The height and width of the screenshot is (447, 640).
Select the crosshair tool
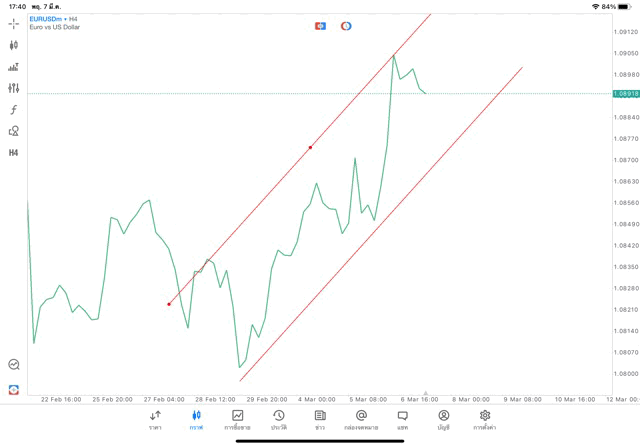click(x=14, y=24)
